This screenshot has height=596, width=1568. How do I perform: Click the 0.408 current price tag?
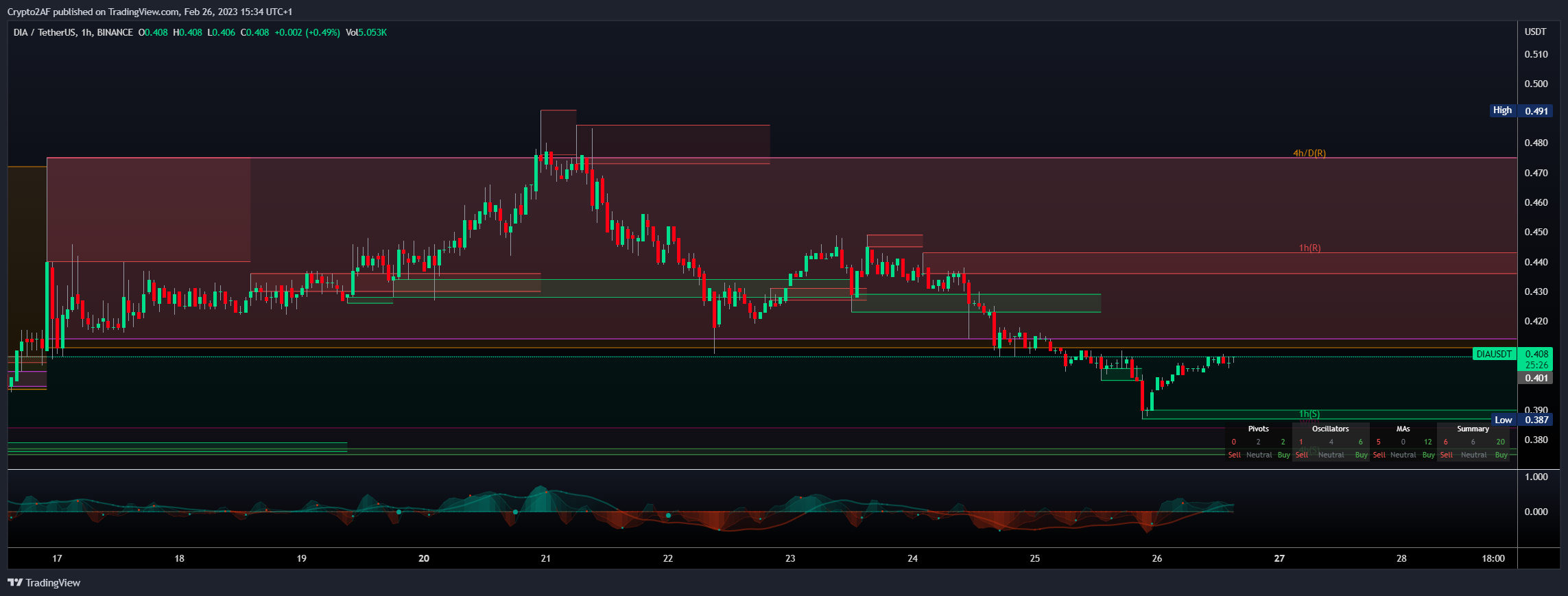click(1536, 354)
